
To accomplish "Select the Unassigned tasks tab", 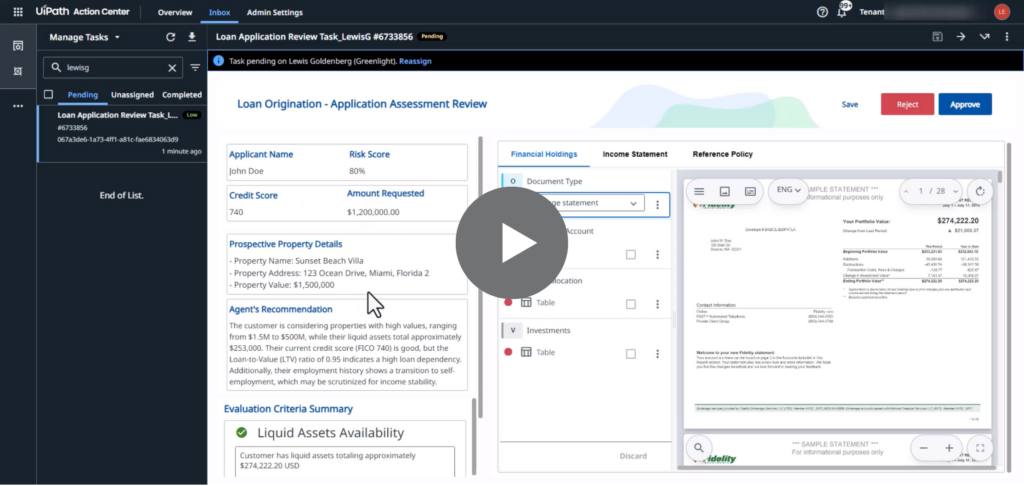I will (132, 95).
